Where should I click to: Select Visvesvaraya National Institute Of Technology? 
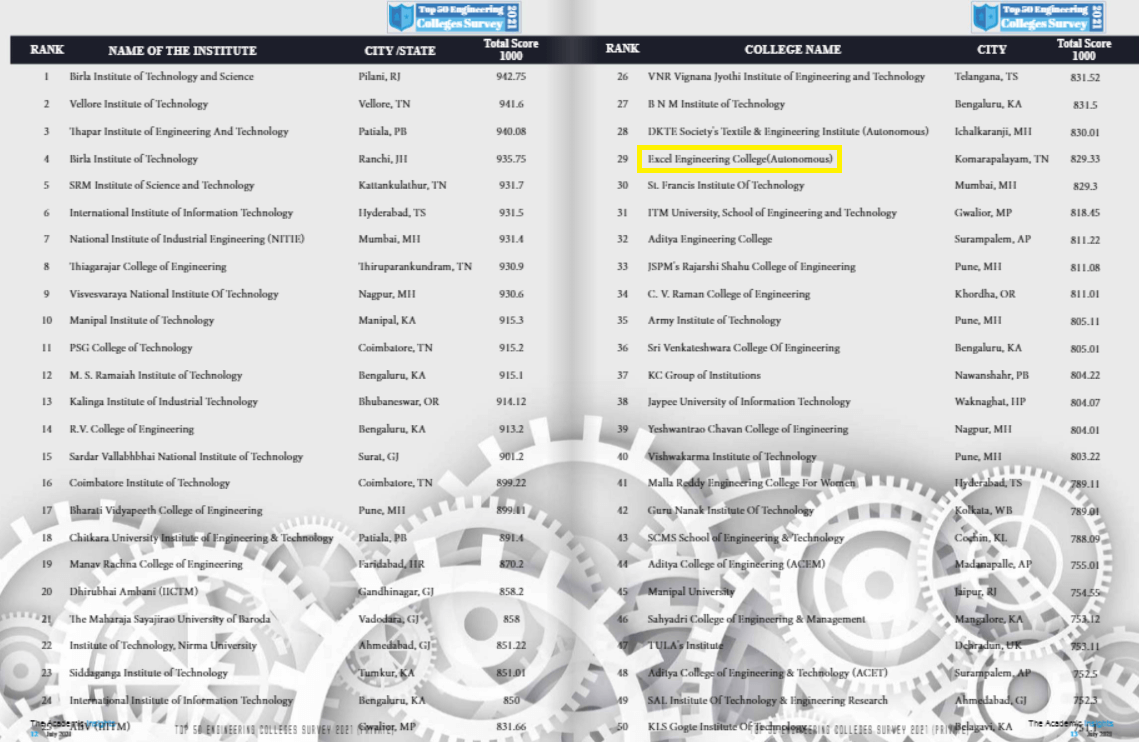(x=174, y=294)
